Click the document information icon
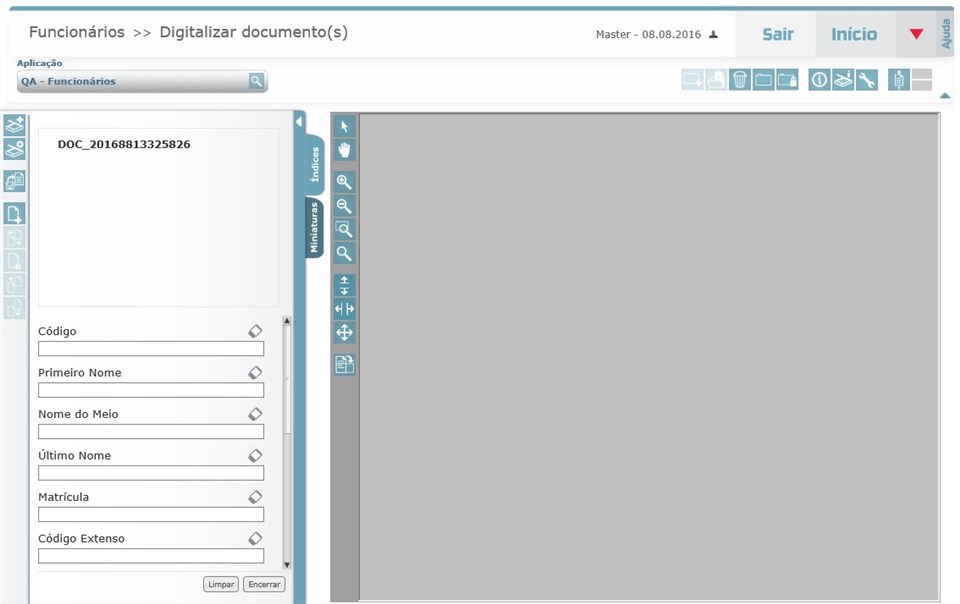 tap(819, 79)
